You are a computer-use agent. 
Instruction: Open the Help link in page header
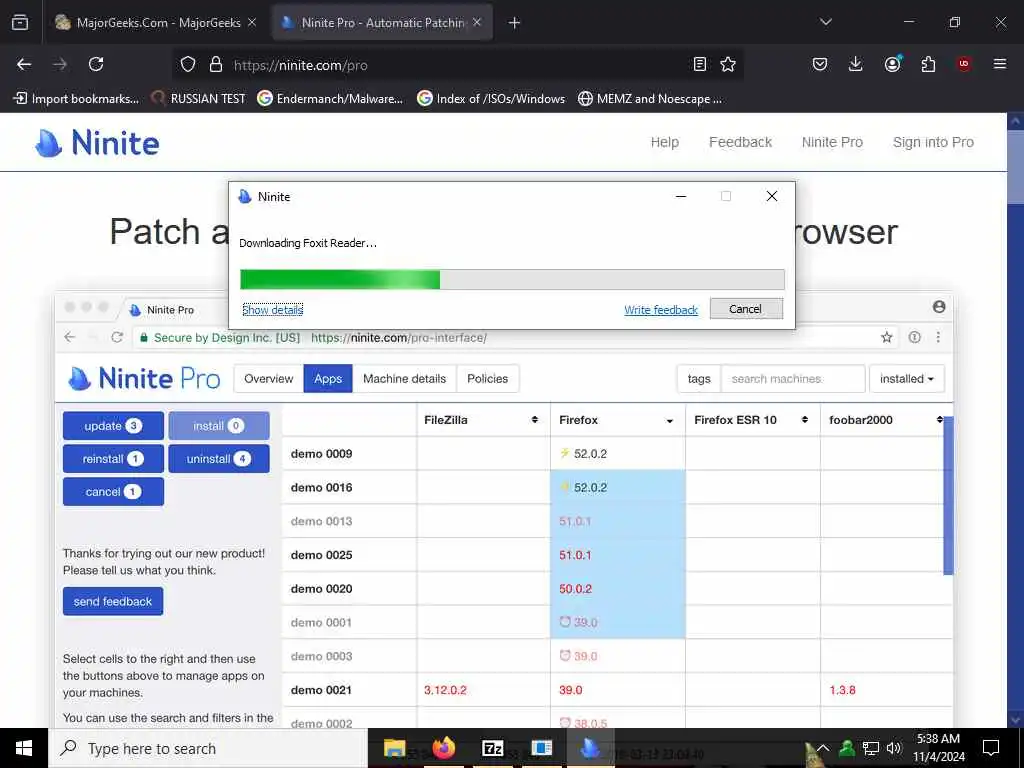click(x=664, y=142)
